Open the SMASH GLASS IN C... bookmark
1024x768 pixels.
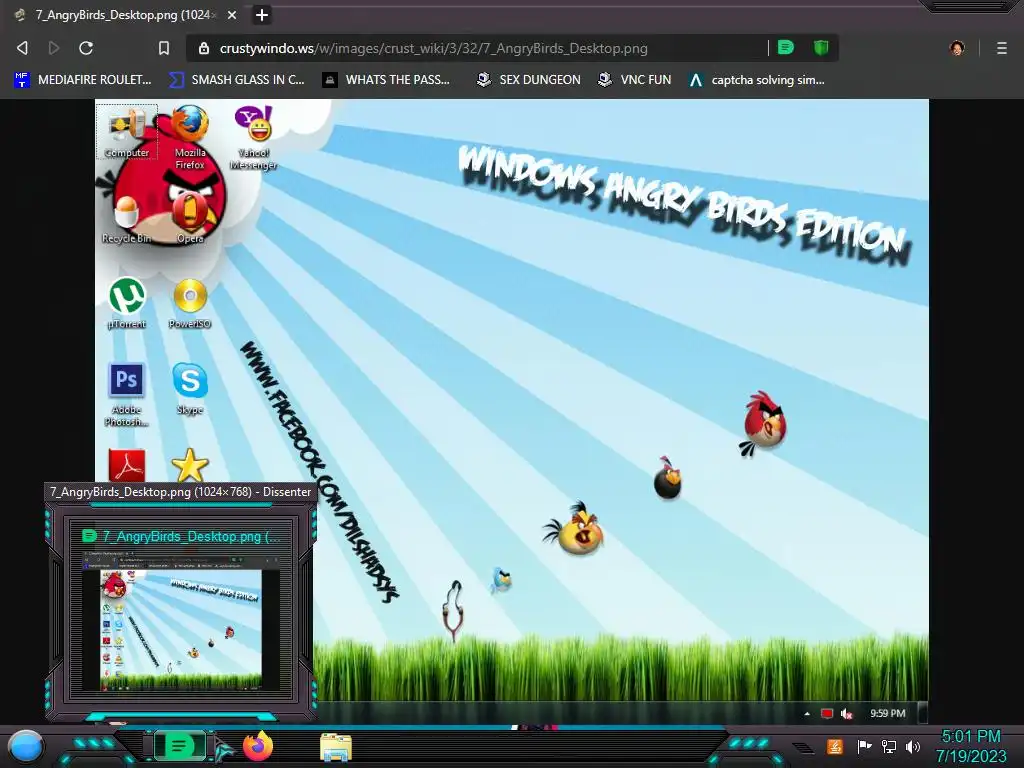click(x=237, y=80)
